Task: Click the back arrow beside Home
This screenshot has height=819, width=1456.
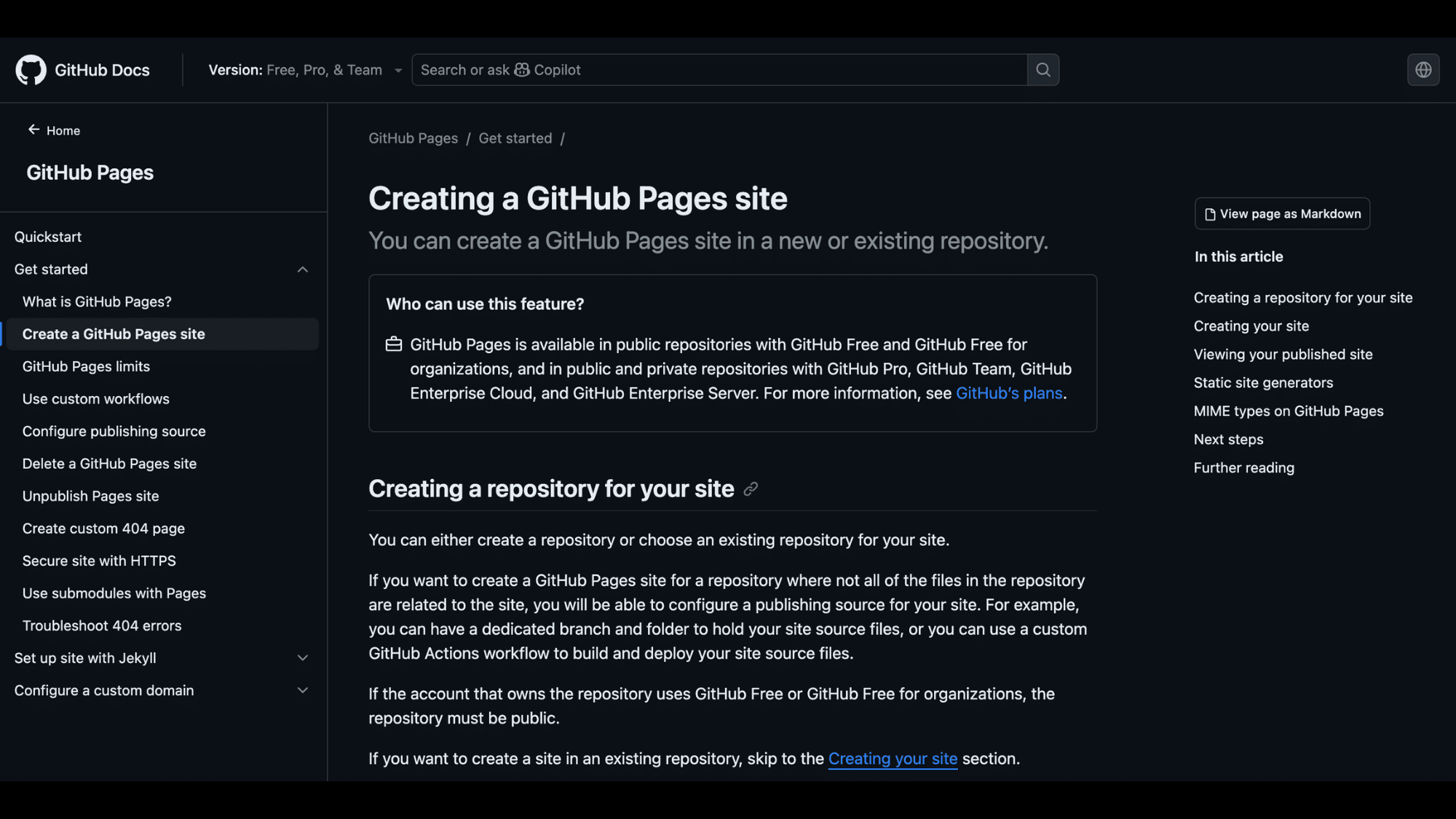Action: [x=33, y=129]
